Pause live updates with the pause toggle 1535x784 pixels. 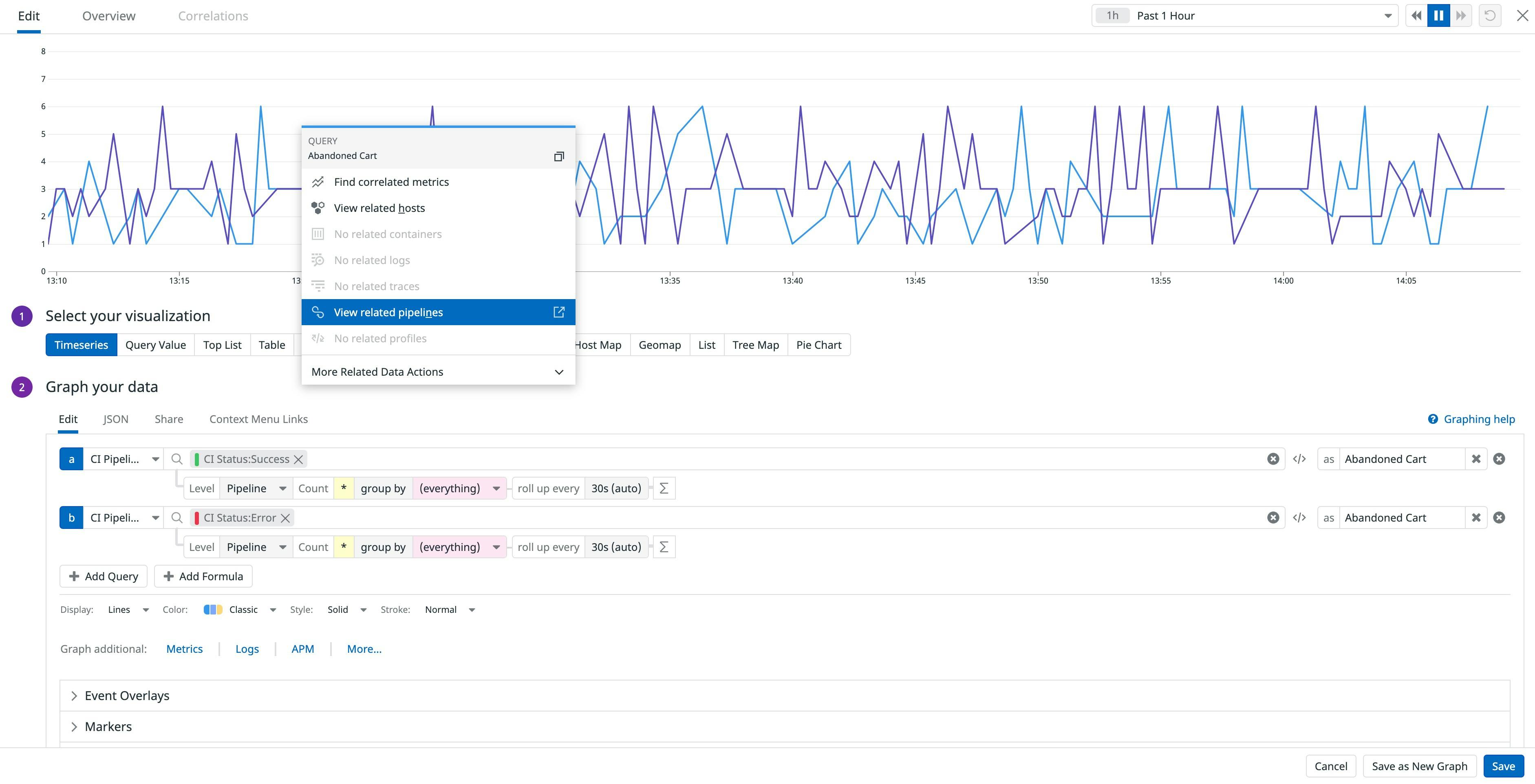(1438, 15)
